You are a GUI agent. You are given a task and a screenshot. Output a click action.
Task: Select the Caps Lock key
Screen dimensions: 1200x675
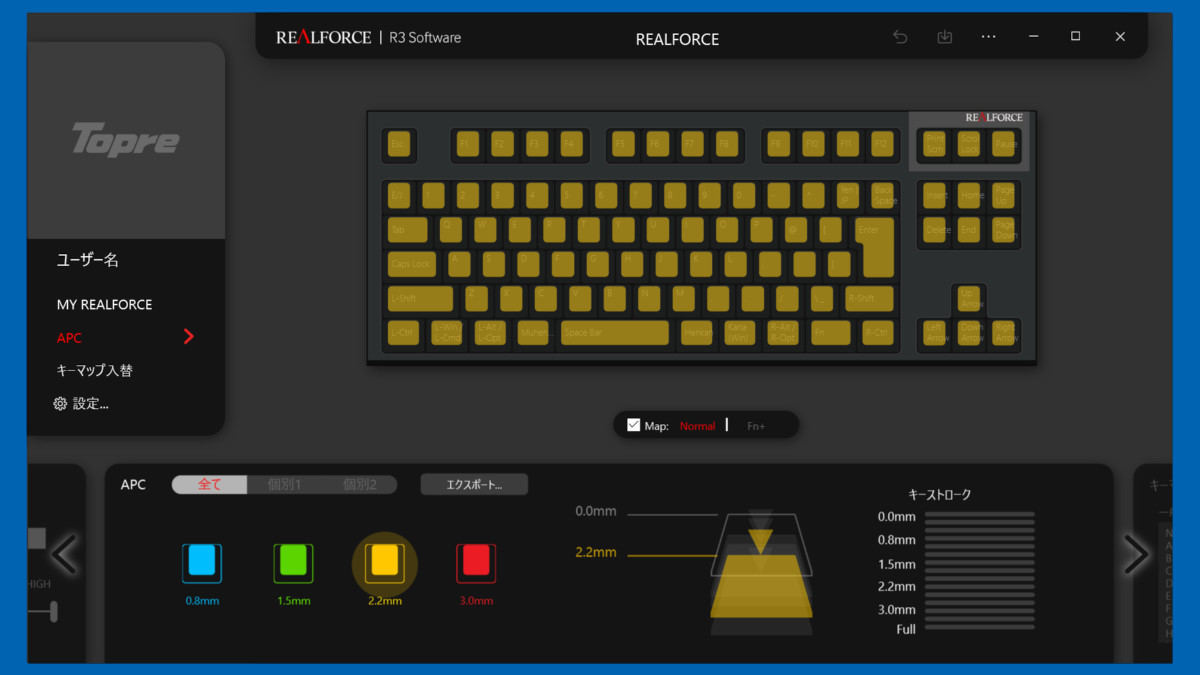(412, 264)
